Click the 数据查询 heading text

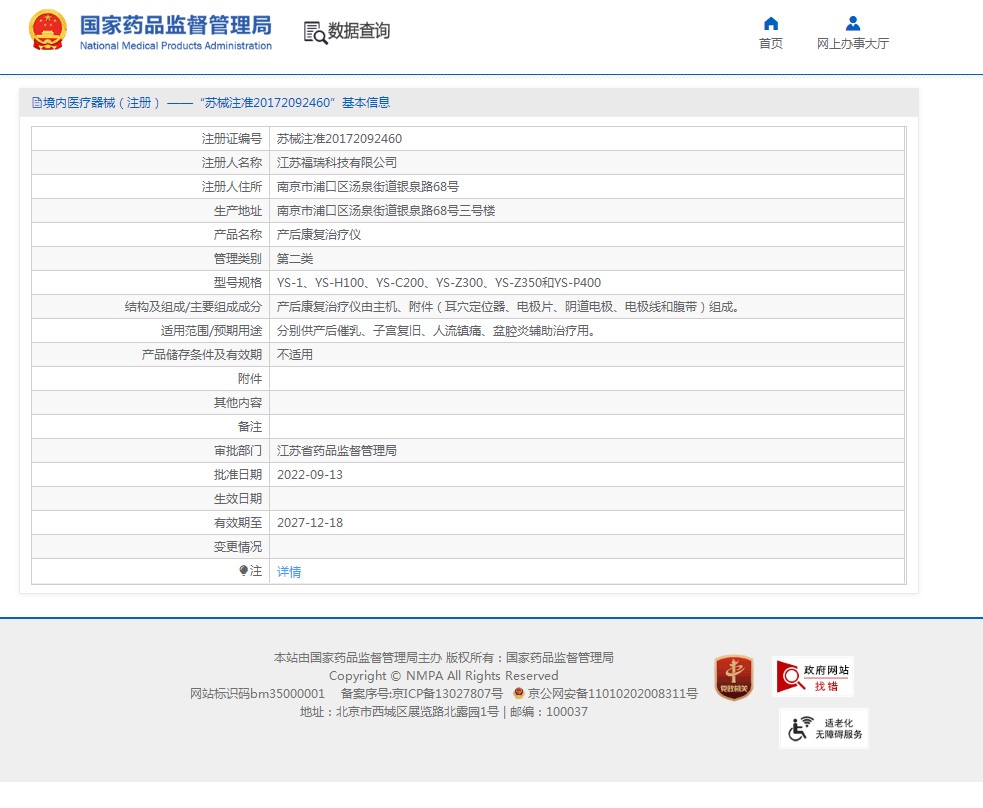pyautogui.click(x=359, y=31)
